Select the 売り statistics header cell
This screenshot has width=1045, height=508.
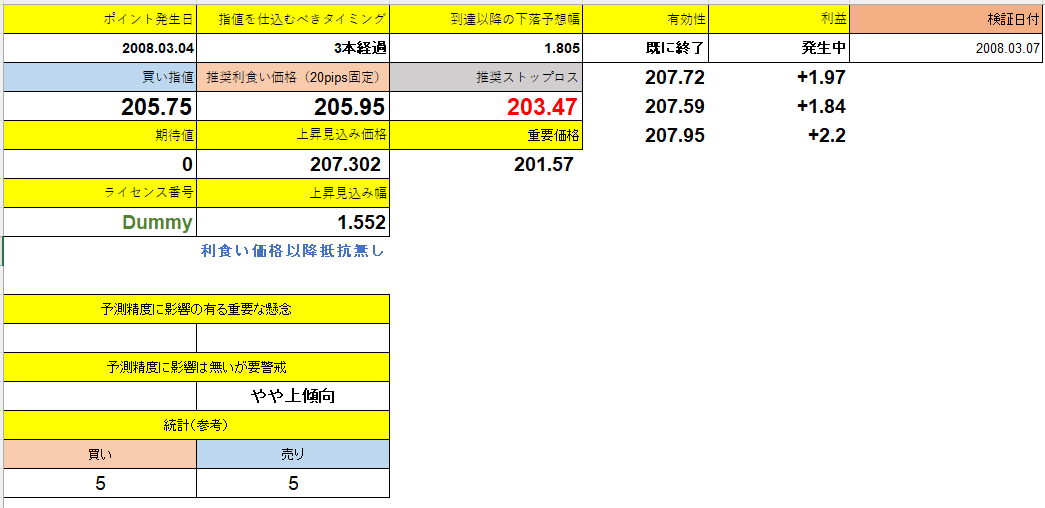pos(293,454)
